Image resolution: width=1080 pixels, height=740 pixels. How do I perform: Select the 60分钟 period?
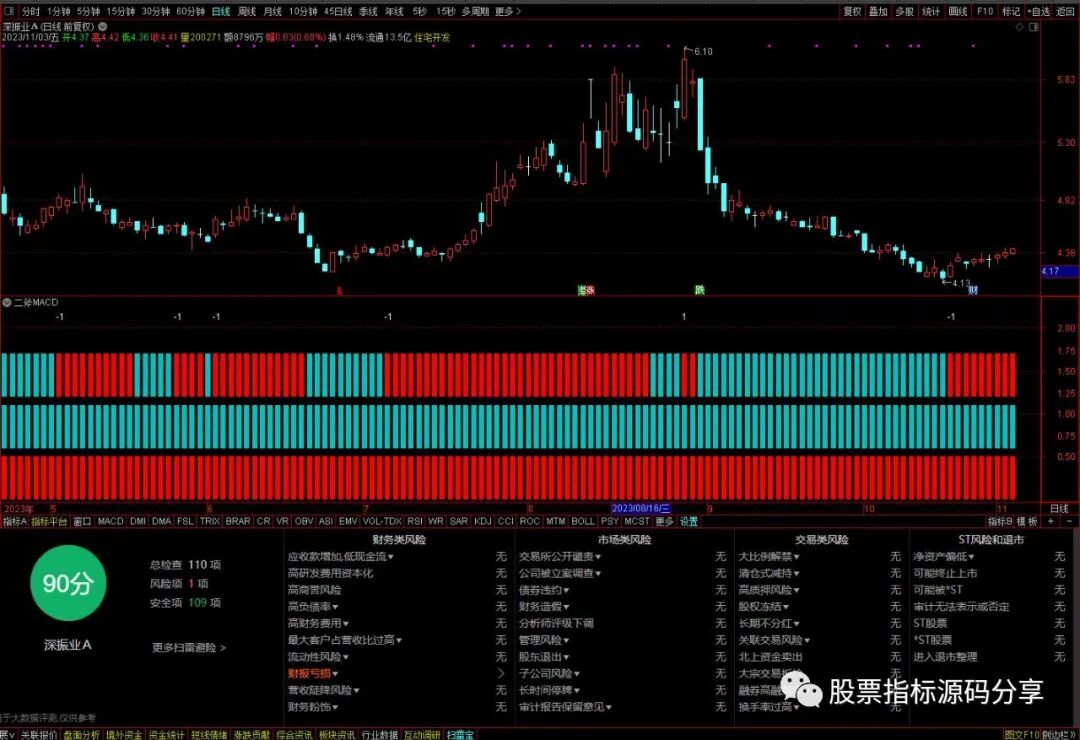tap(190, 12)
